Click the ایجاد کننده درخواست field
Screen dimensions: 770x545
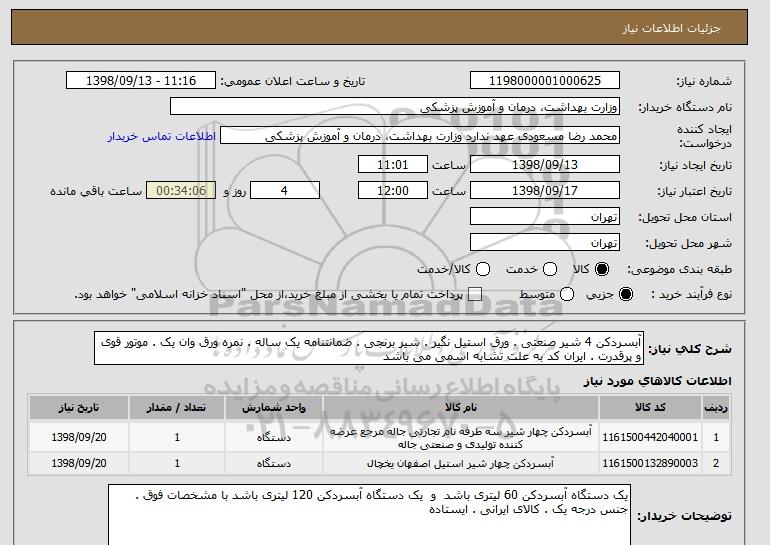[x=420, y=136]
